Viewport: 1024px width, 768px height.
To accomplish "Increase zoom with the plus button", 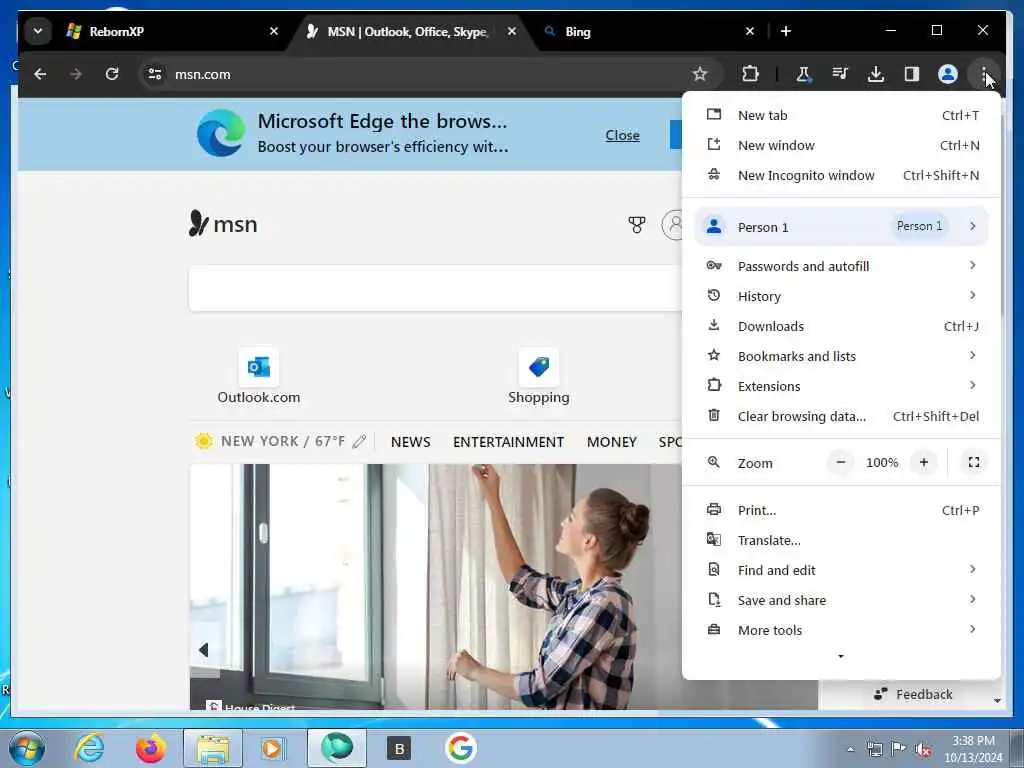I will (923, 462).
